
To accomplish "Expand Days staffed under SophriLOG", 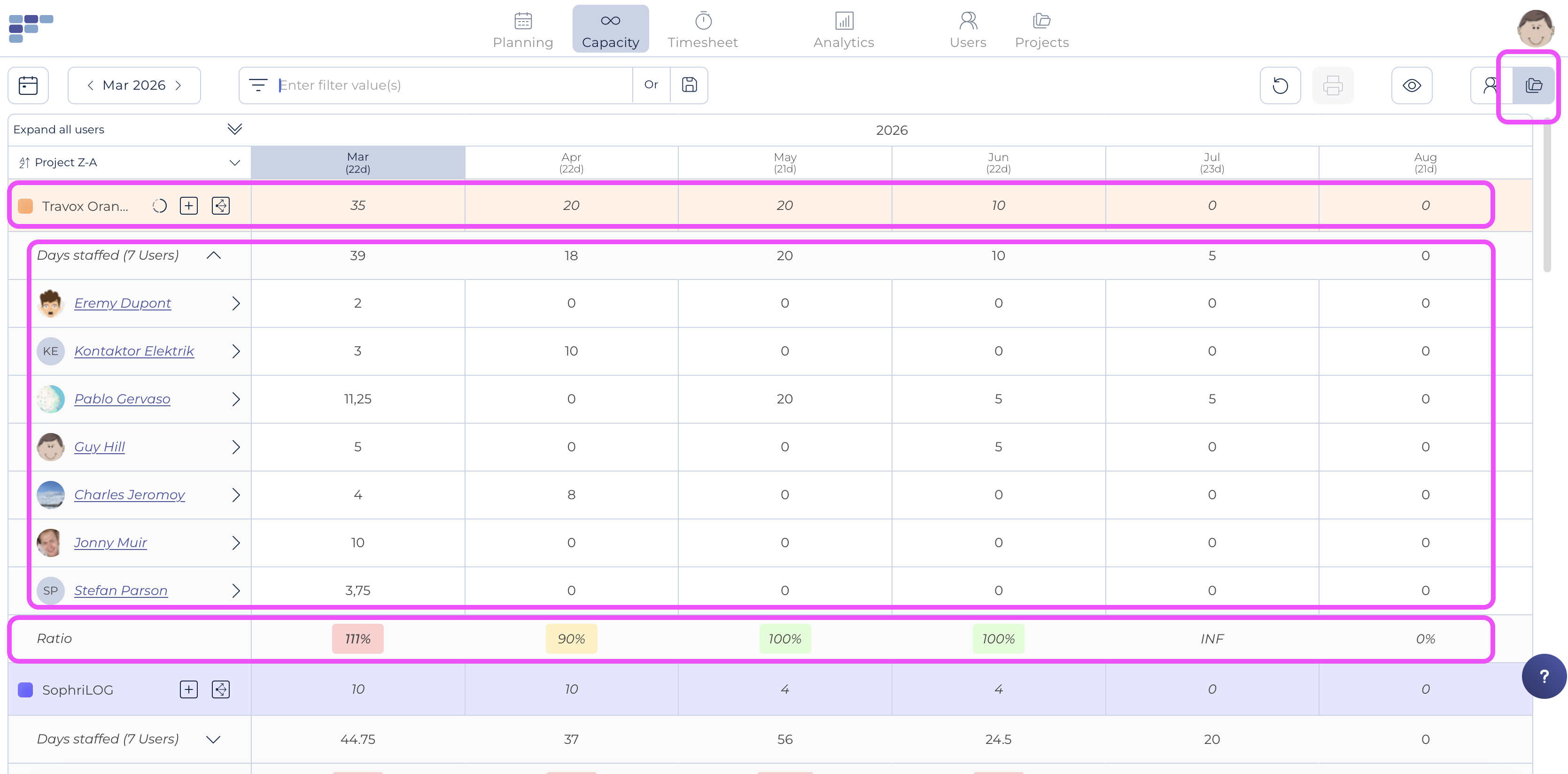I will pos(213,739).
